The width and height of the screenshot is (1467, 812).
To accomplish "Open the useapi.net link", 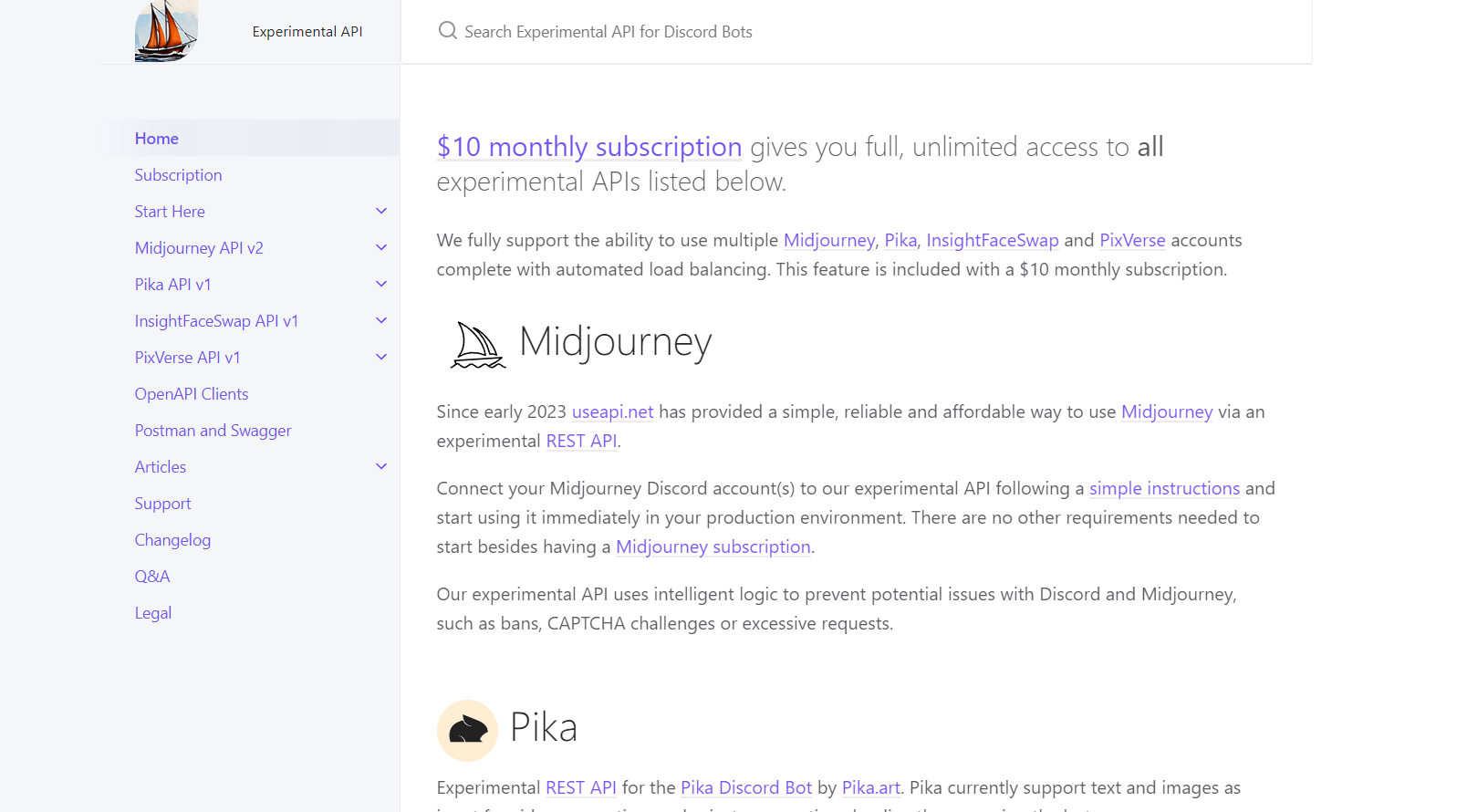I will (x=612, y=411).
